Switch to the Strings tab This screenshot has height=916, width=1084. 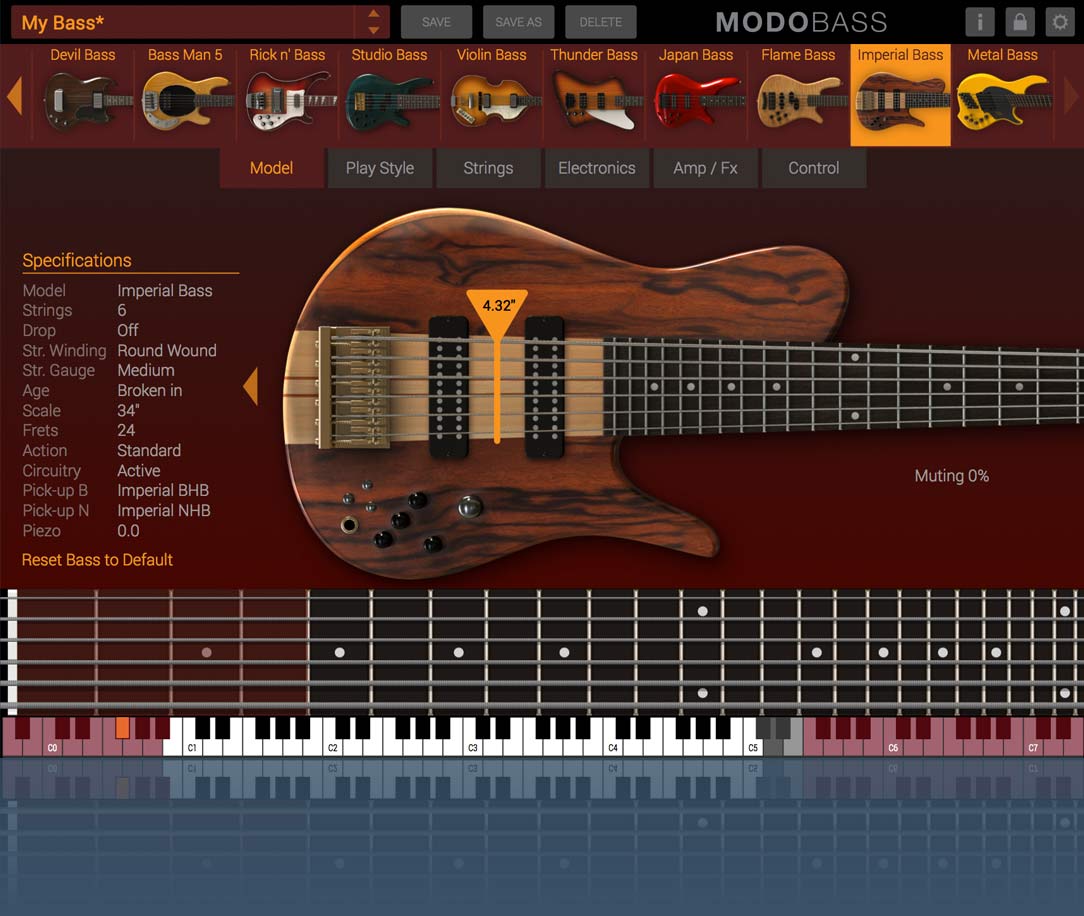point(488,168)
